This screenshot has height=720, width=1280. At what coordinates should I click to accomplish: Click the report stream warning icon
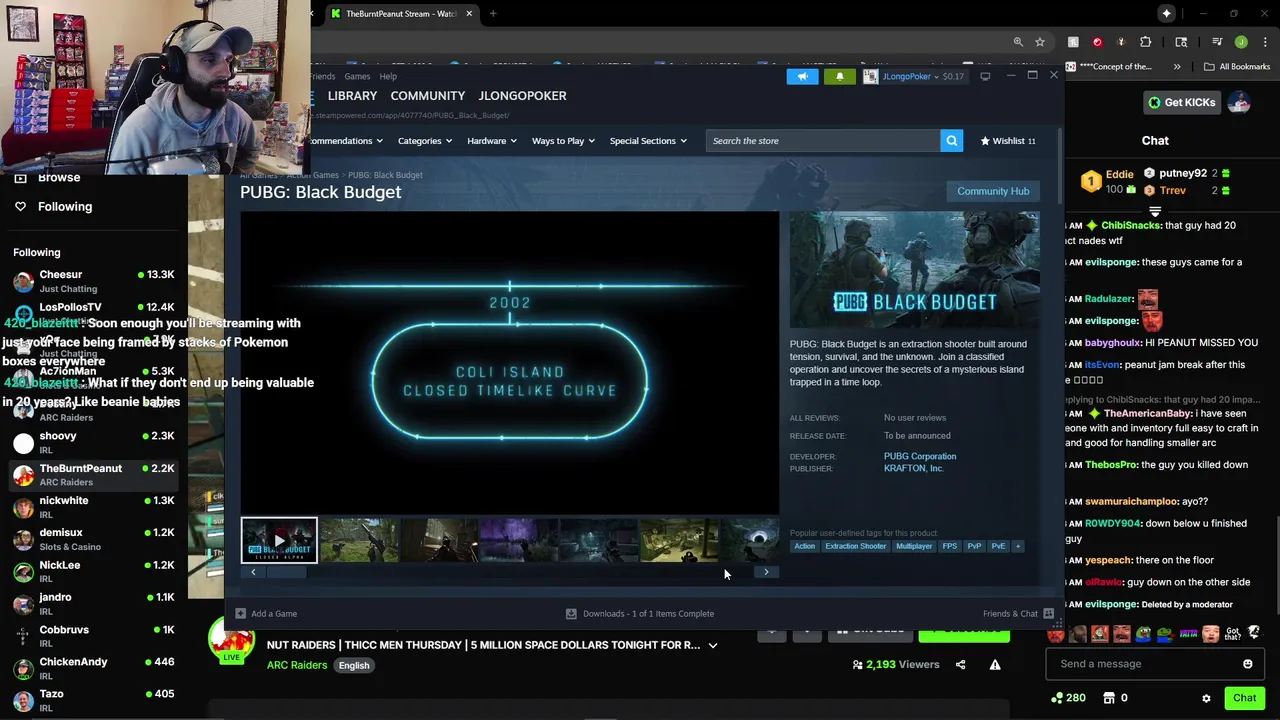click(x=995, y=664)
